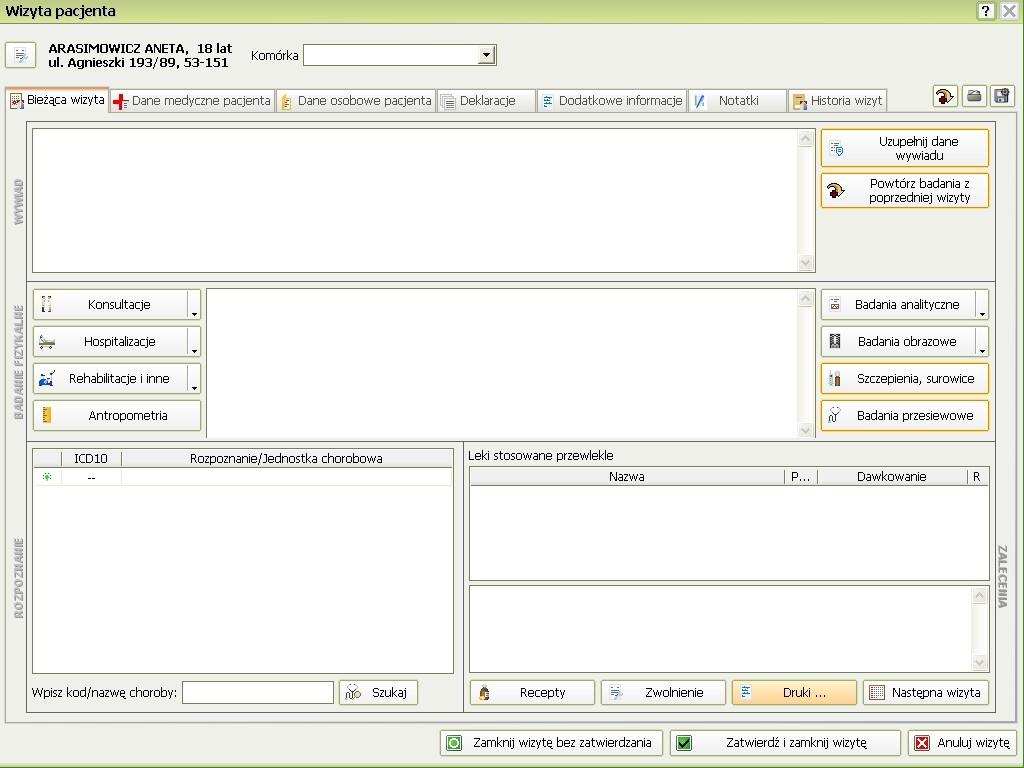
Task: Click Hospitalizacje button
Action: pos(110,342)
